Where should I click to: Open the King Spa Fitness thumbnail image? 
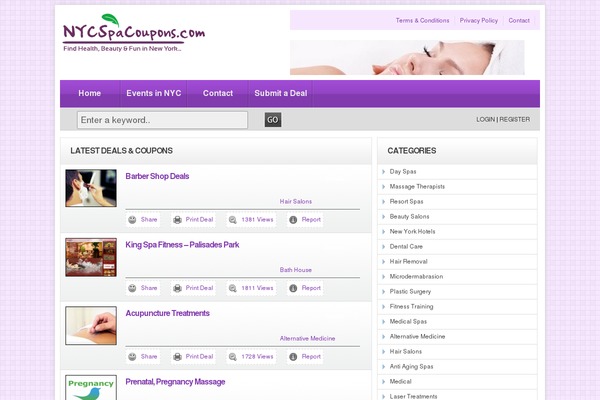click(x=91, y=257)
